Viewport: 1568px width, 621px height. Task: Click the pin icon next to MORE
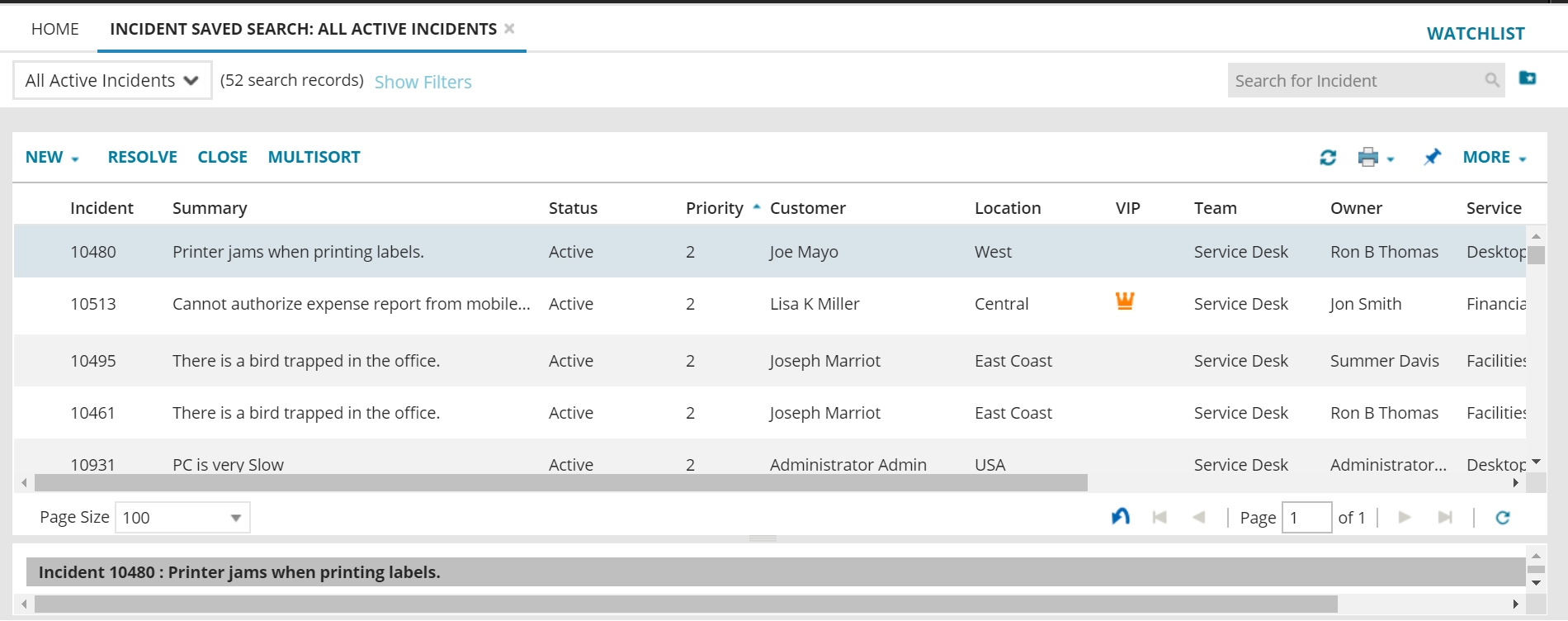(x=1432, y=157)
